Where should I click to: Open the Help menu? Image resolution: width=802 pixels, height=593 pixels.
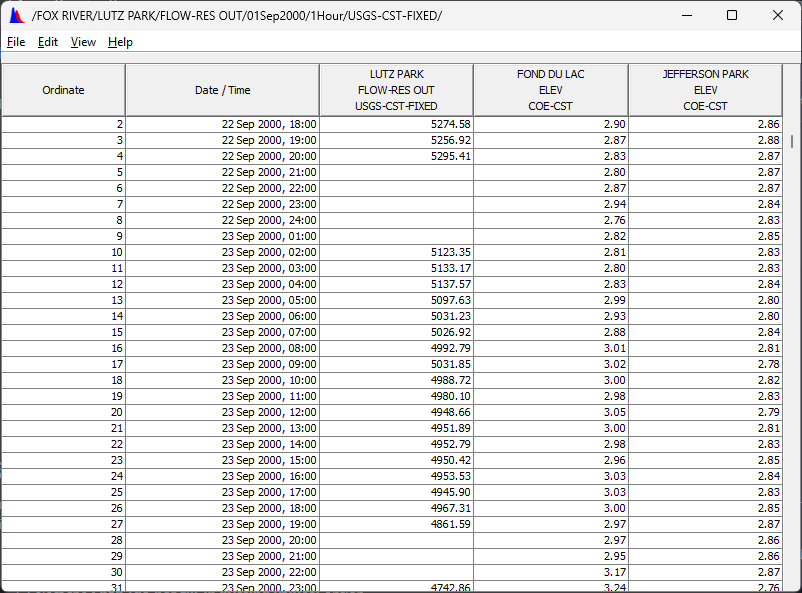click(x=120, y=42)
